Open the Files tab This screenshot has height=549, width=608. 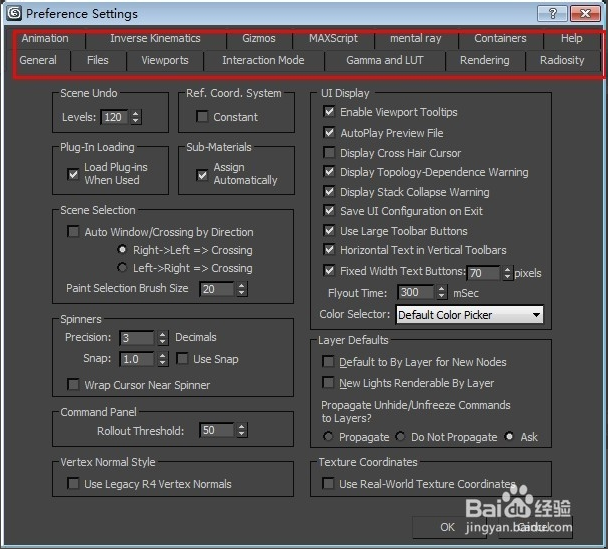point(98,60)
